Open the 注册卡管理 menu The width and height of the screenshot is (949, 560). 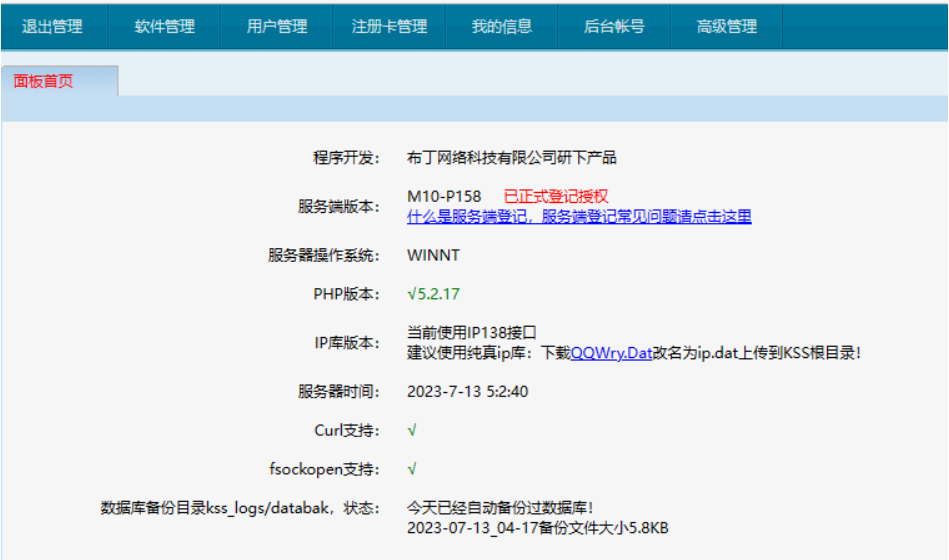(389, 27)
